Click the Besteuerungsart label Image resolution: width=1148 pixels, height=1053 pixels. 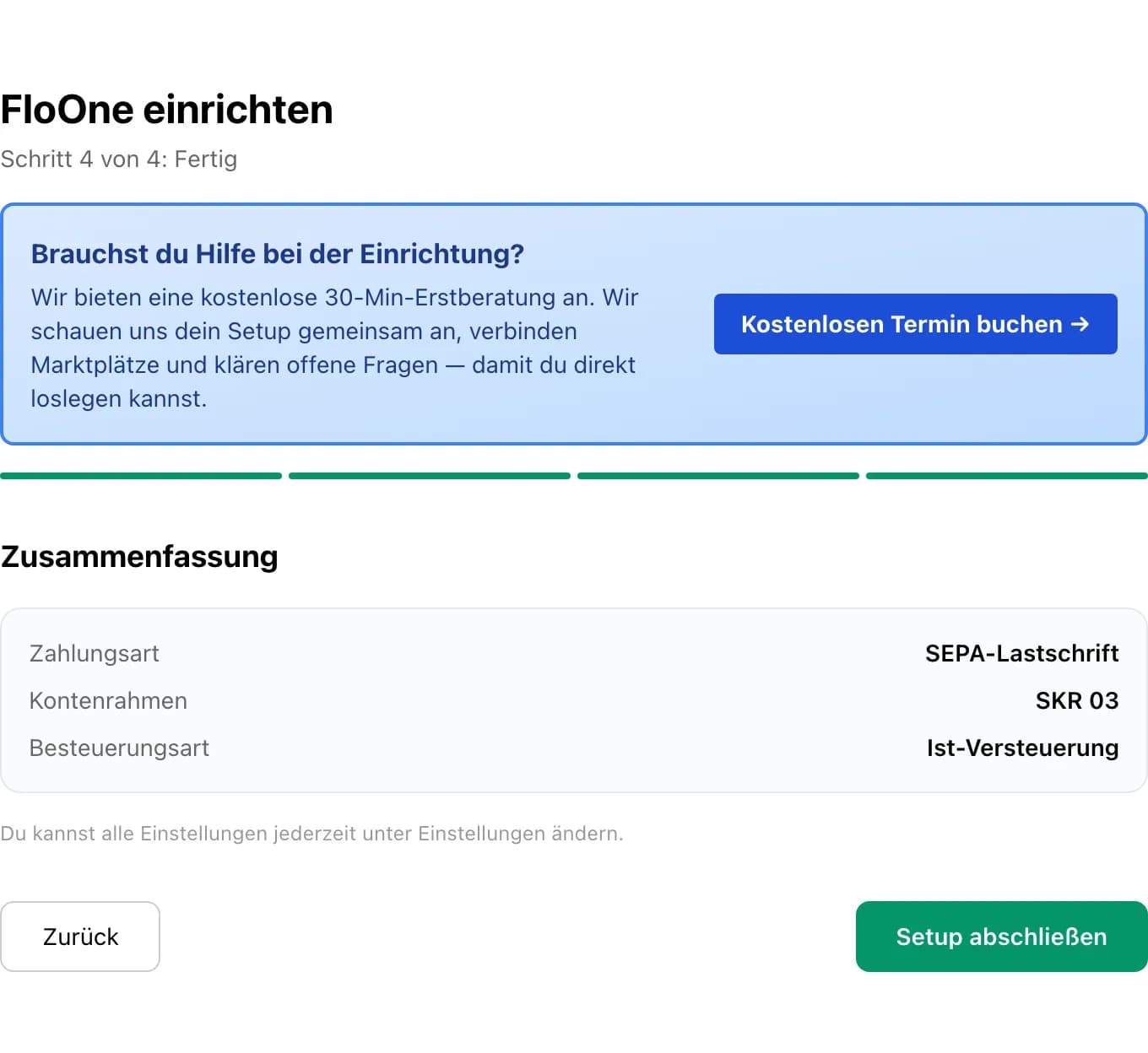pyautogui.click(x=119, y=748)
